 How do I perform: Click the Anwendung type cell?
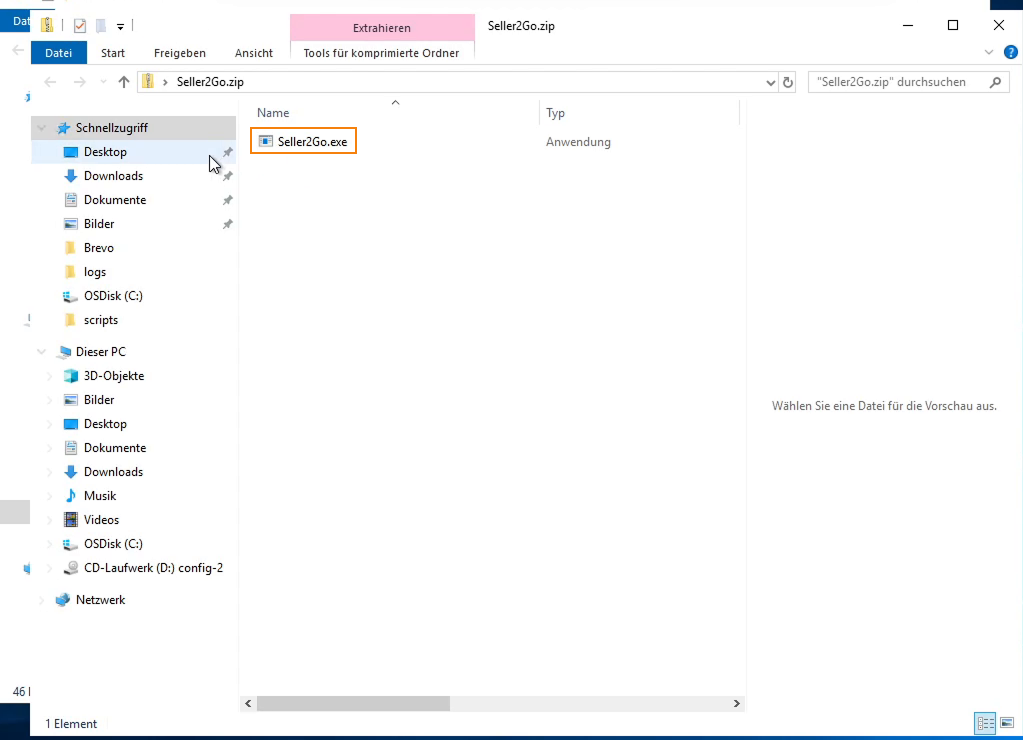[578, 142]
